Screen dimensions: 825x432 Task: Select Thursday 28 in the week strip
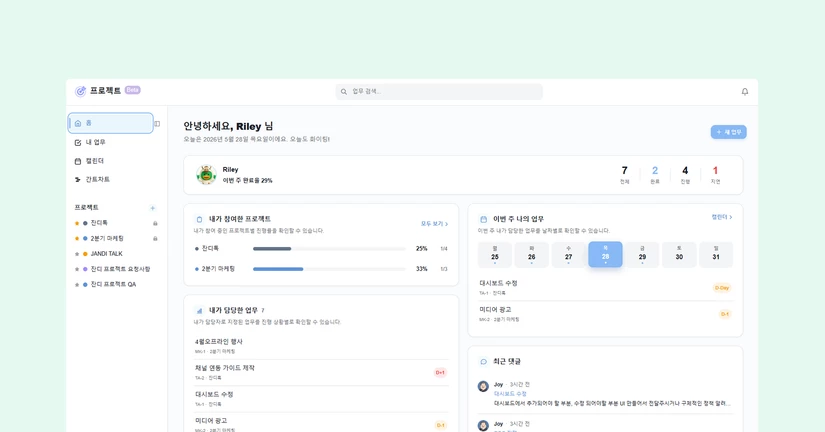click(x=605, y=255)
